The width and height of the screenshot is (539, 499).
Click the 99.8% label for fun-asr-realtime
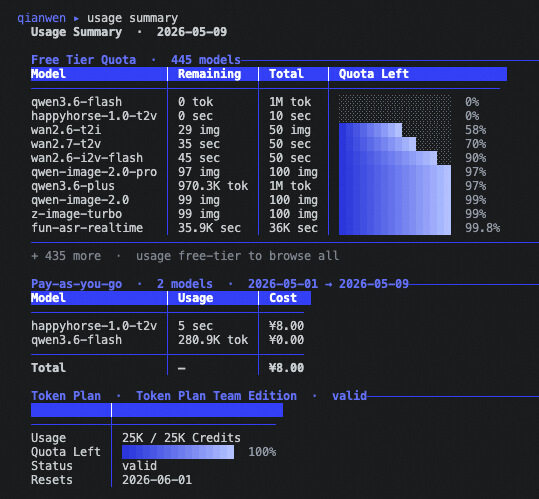click(482, 228)
